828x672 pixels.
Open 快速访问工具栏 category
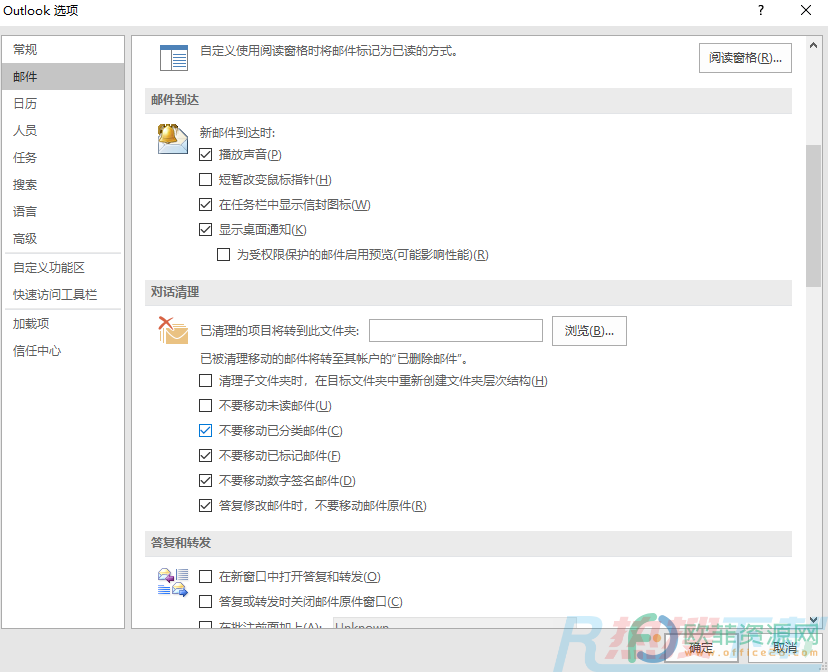(63, 295)
